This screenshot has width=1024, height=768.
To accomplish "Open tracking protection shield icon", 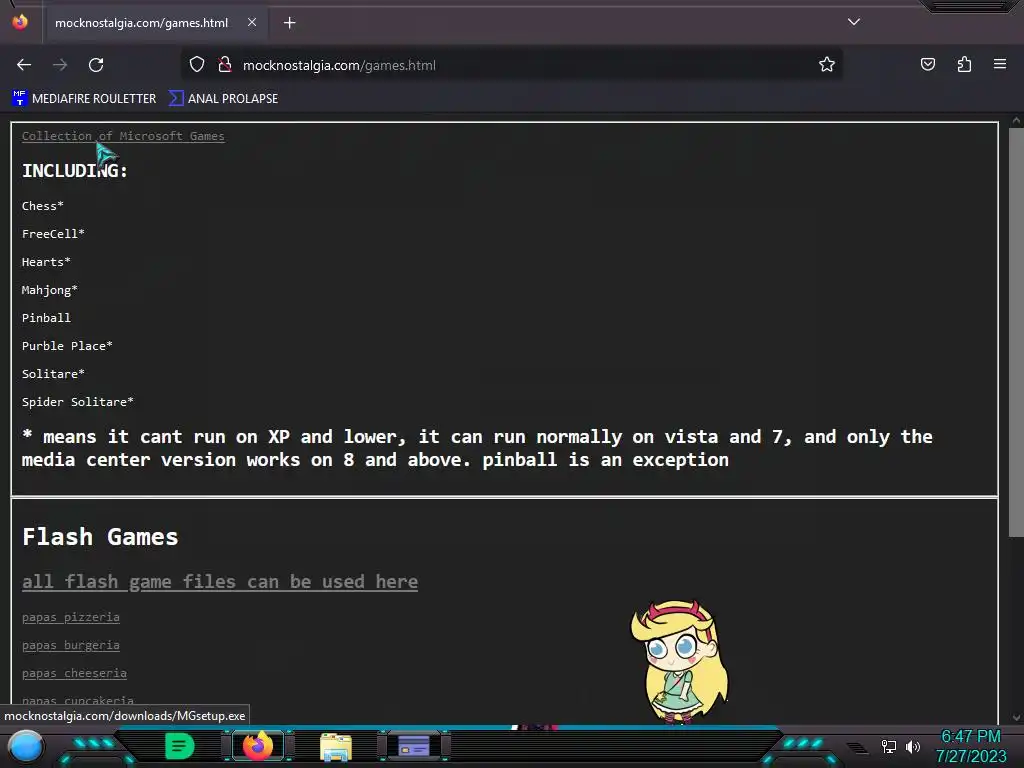I will click(x=197, y=65).
